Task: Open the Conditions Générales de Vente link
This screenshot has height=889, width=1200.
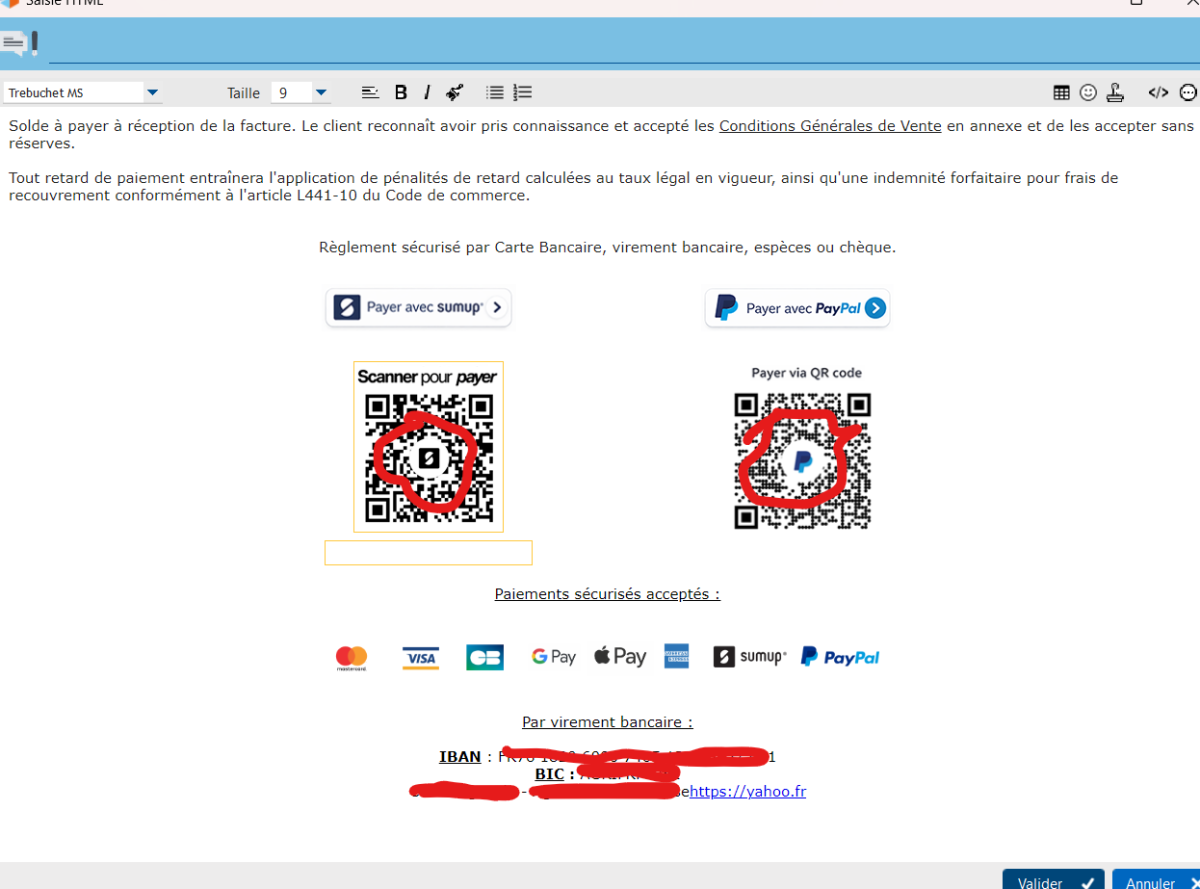Action: [830, 126]
